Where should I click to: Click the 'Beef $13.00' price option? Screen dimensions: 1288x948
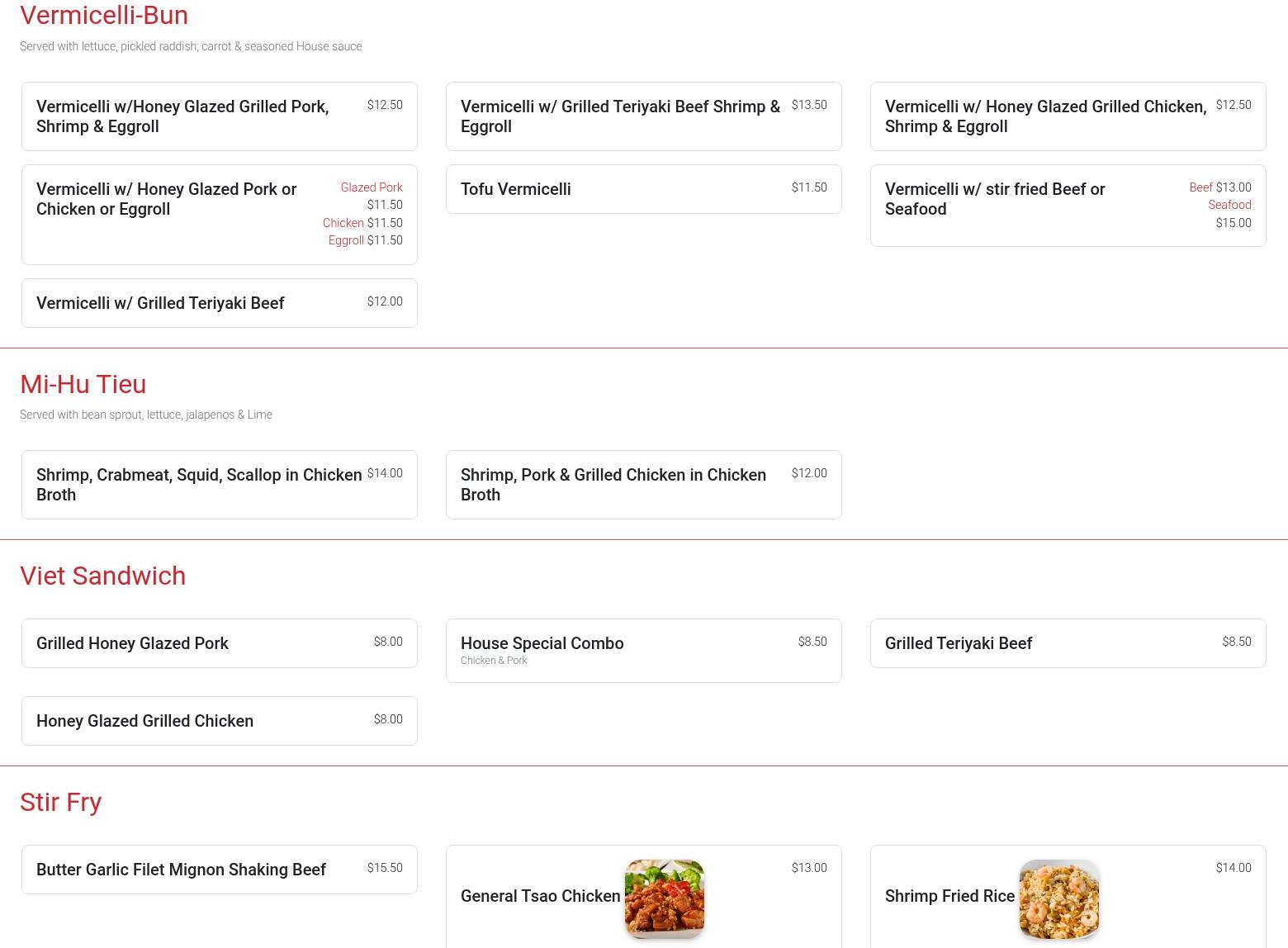1220,187
